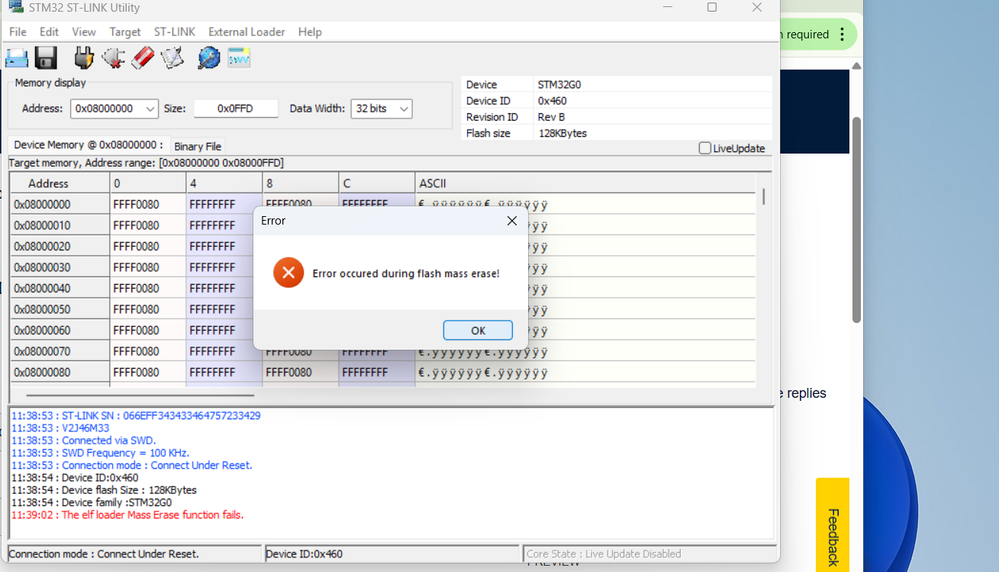
Task: Click the memory table vertical scrollbar
Action: [763, 196]
